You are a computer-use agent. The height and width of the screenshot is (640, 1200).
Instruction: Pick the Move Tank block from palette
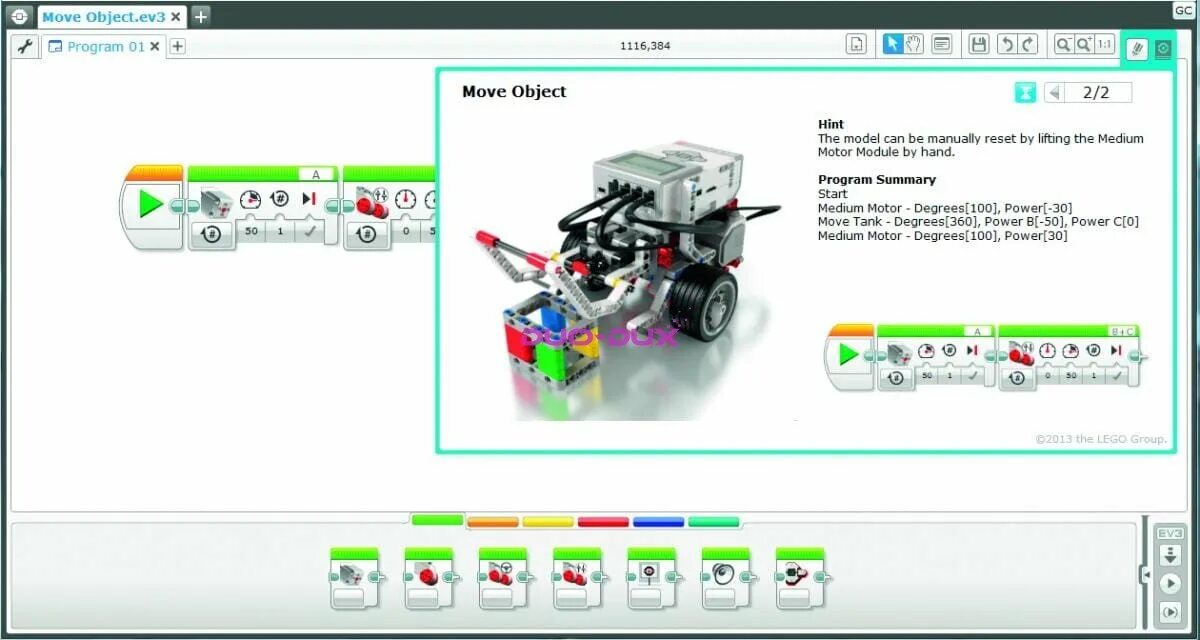[578, 578]
